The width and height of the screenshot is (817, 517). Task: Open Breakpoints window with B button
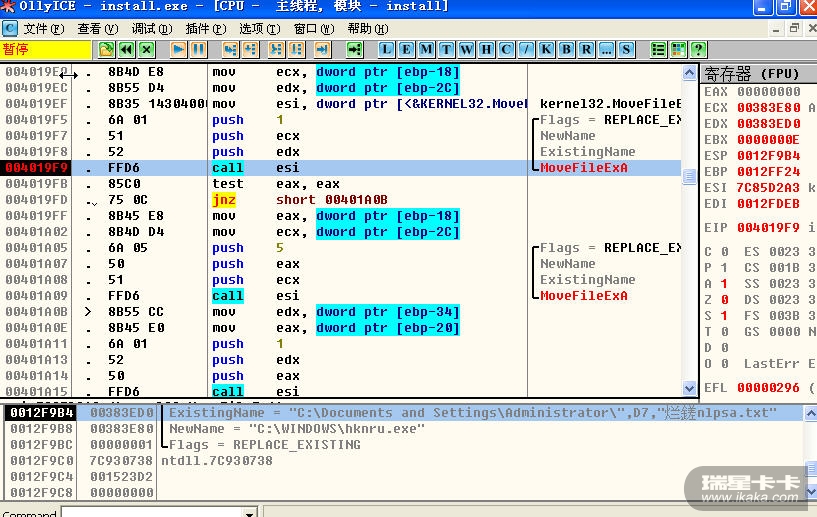566,49
